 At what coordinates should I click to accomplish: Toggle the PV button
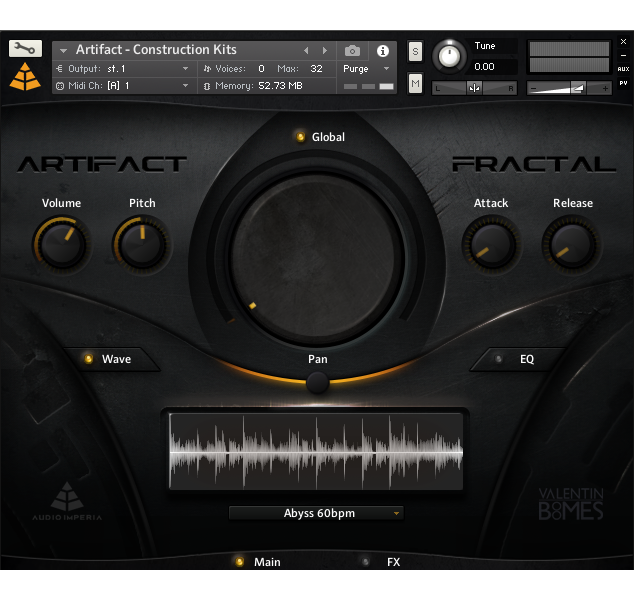(x=623, y=83)
